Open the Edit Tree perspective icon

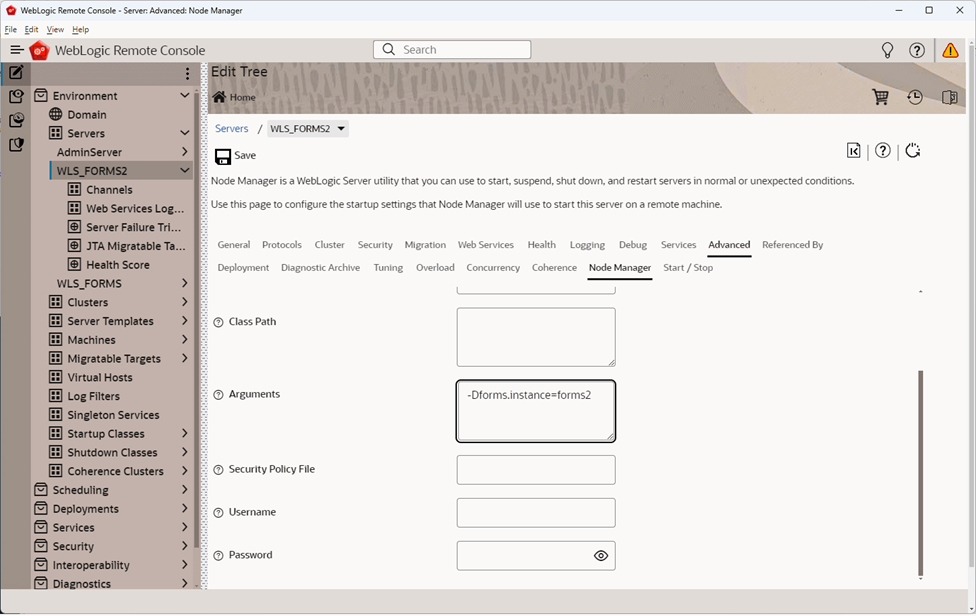[16, 72]
